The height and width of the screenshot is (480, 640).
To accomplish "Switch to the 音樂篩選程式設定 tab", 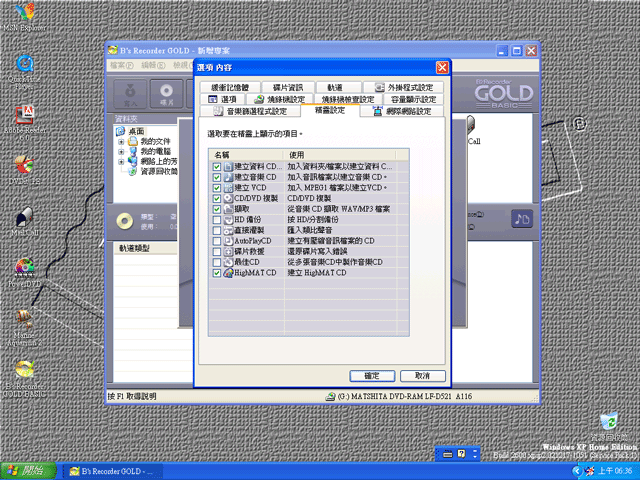I will tap(250, 111).
